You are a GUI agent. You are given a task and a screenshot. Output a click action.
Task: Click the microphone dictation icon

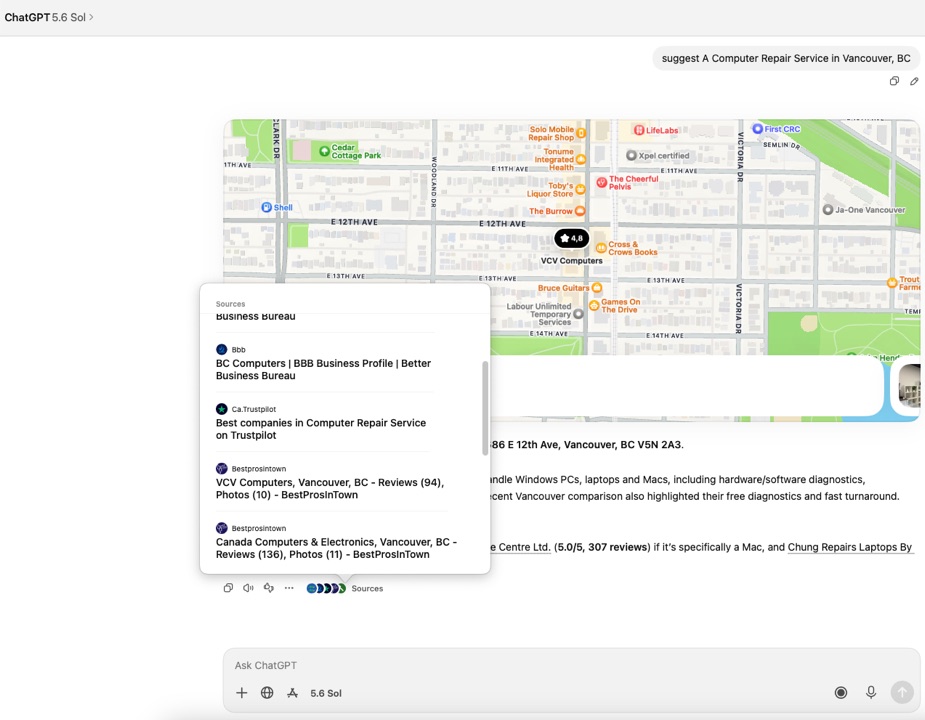click(871, 692)
